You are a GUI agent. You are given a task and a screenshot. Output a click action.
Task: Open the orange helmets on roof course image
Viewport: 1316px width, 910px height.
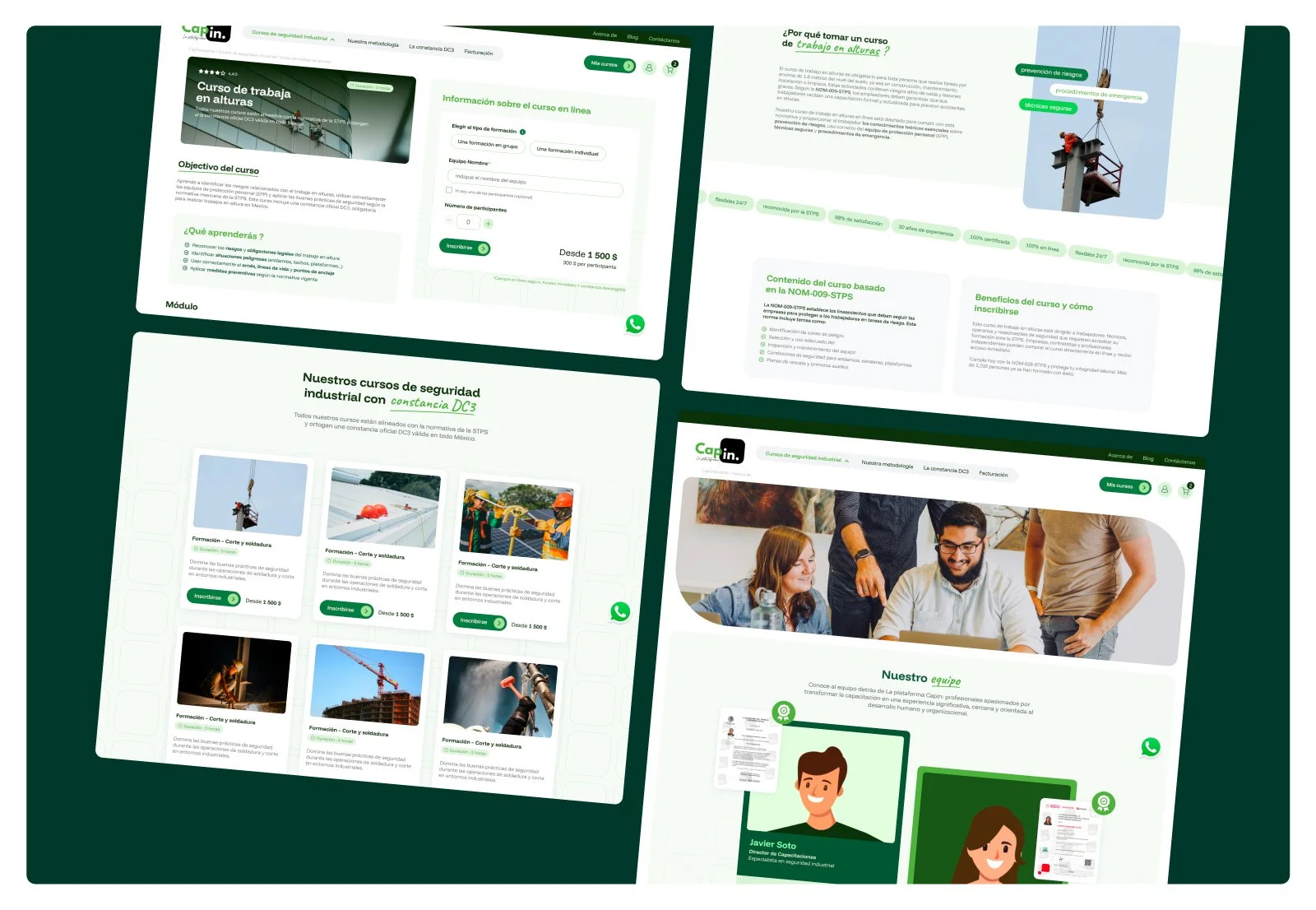[x=383, y=508]
